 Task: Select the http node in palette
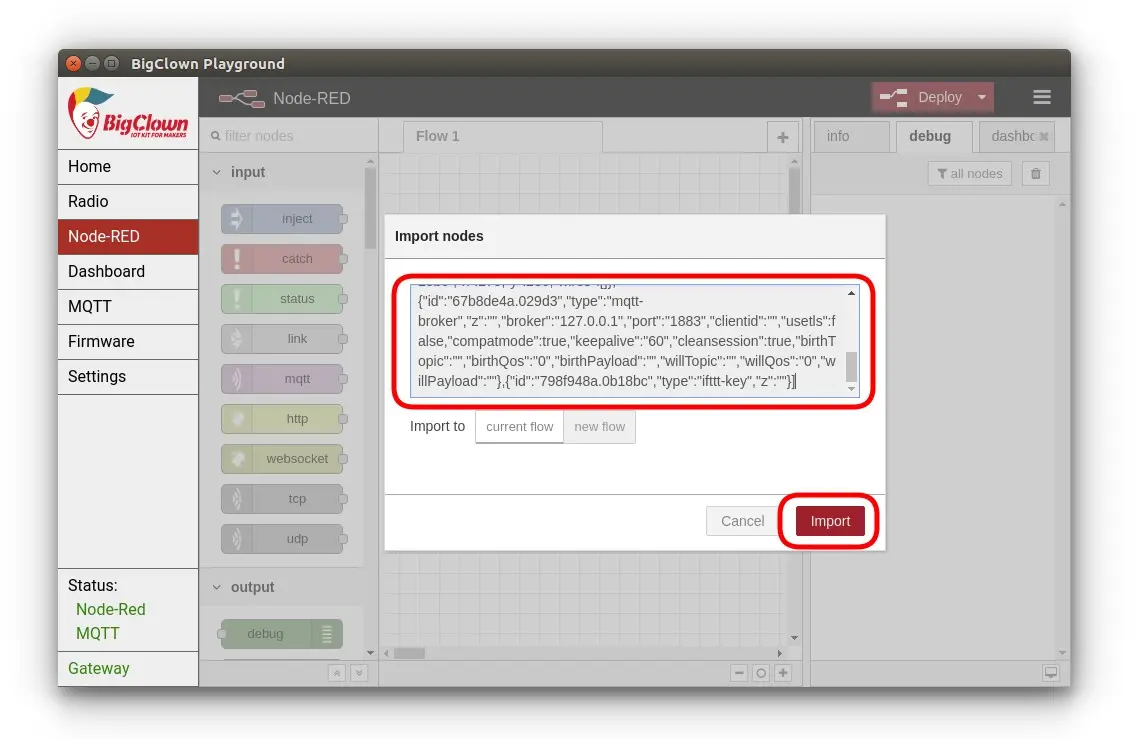[283, 419]
